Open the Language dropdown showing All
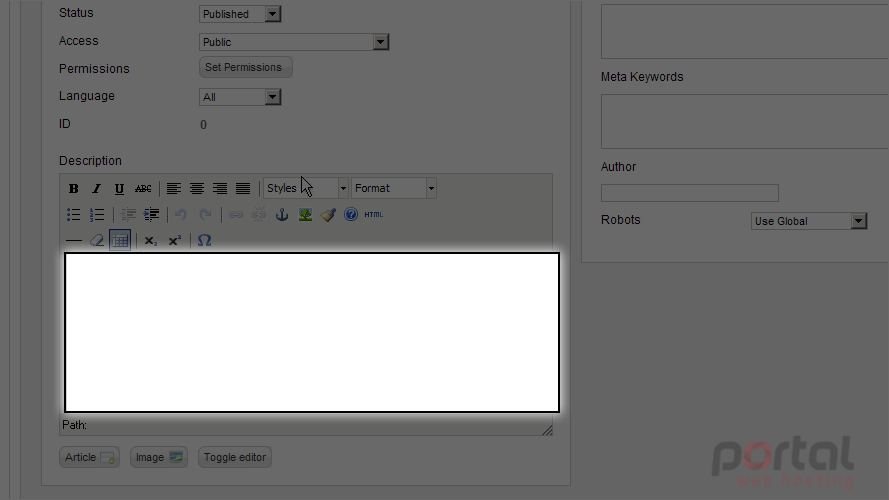This screenshot has width=889, height=500. point(240,97)
